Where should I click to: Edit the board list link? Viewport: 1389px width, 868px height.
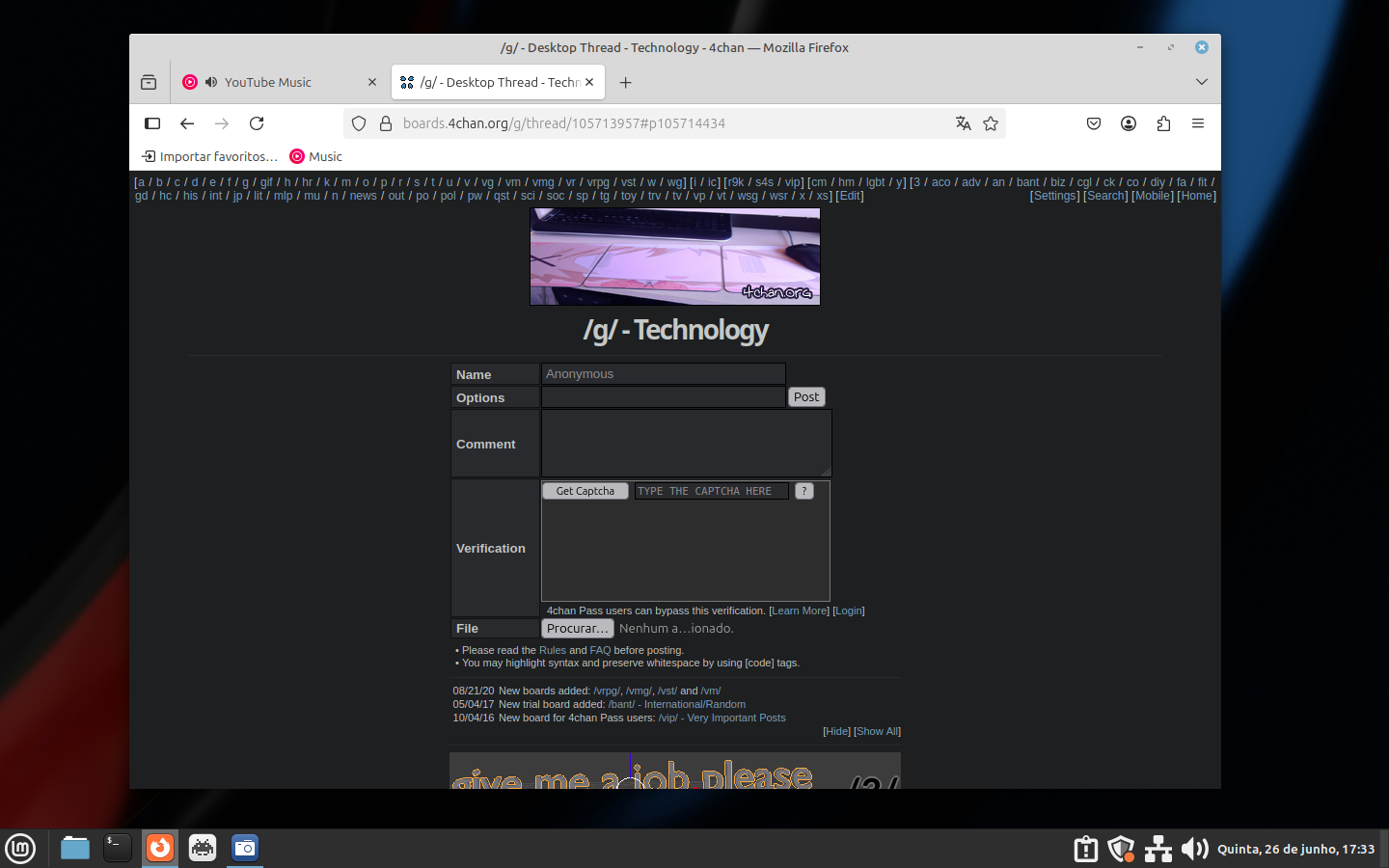[x=850, y=196]
